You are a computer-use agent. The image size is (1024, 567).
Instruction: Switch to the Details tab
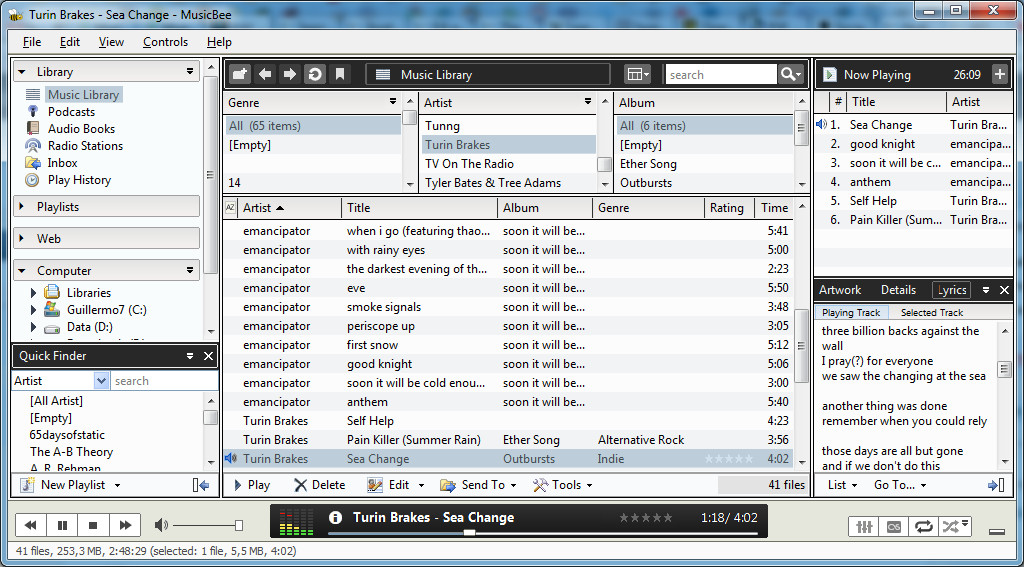pyautogui.click(x=899, y=290)
